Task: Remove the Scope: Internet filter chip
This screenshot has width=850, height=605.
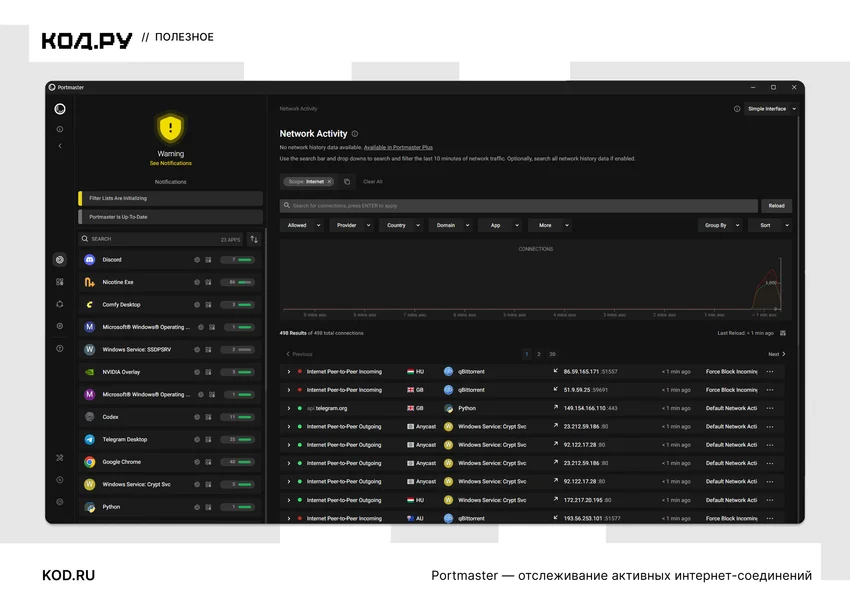Action: (x=329, y=182)
